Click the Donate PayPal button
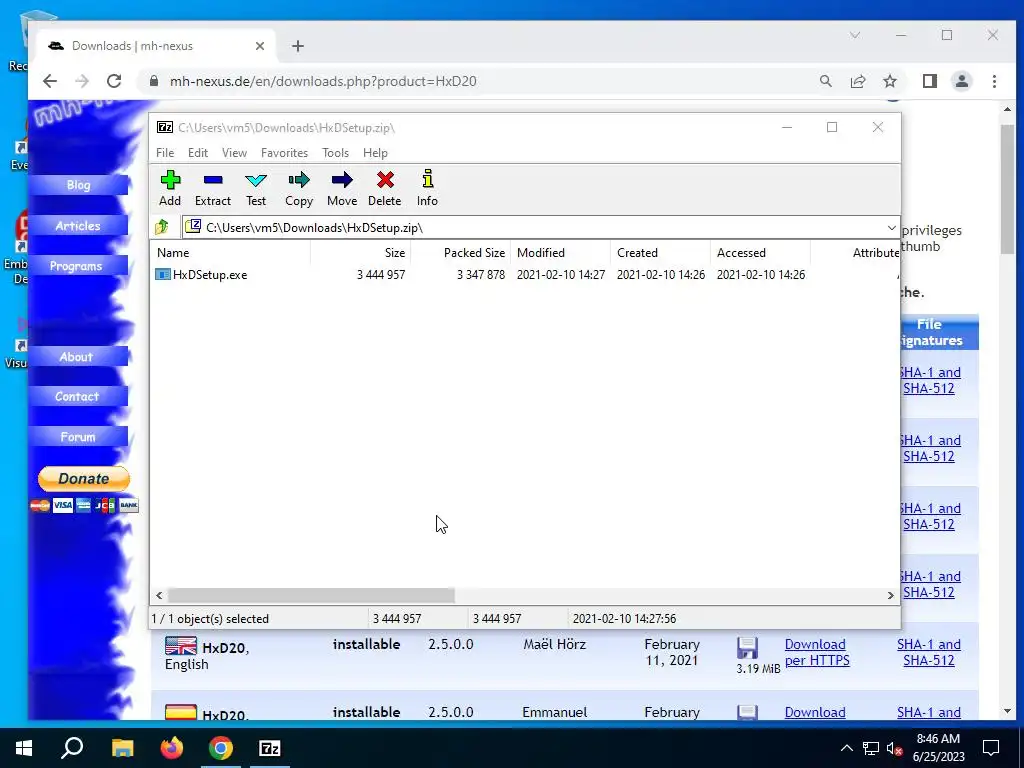Screen dimensions: 1024x768 click(x=84, y=479)
